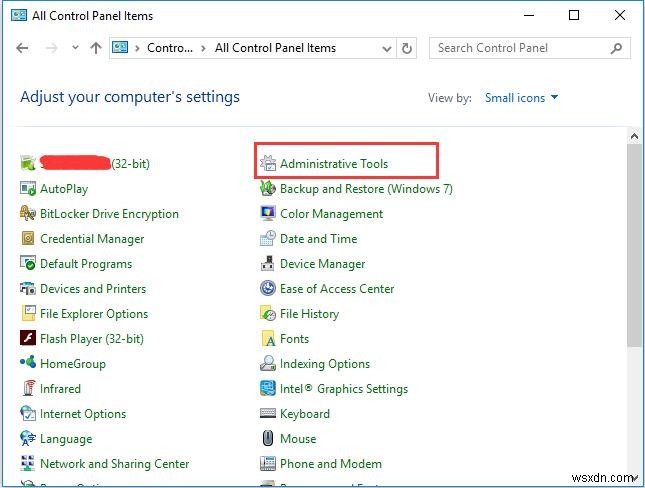Open the Fonts folder icon
The width and height of the screenshot is (645, 488).
click(268, 339)
